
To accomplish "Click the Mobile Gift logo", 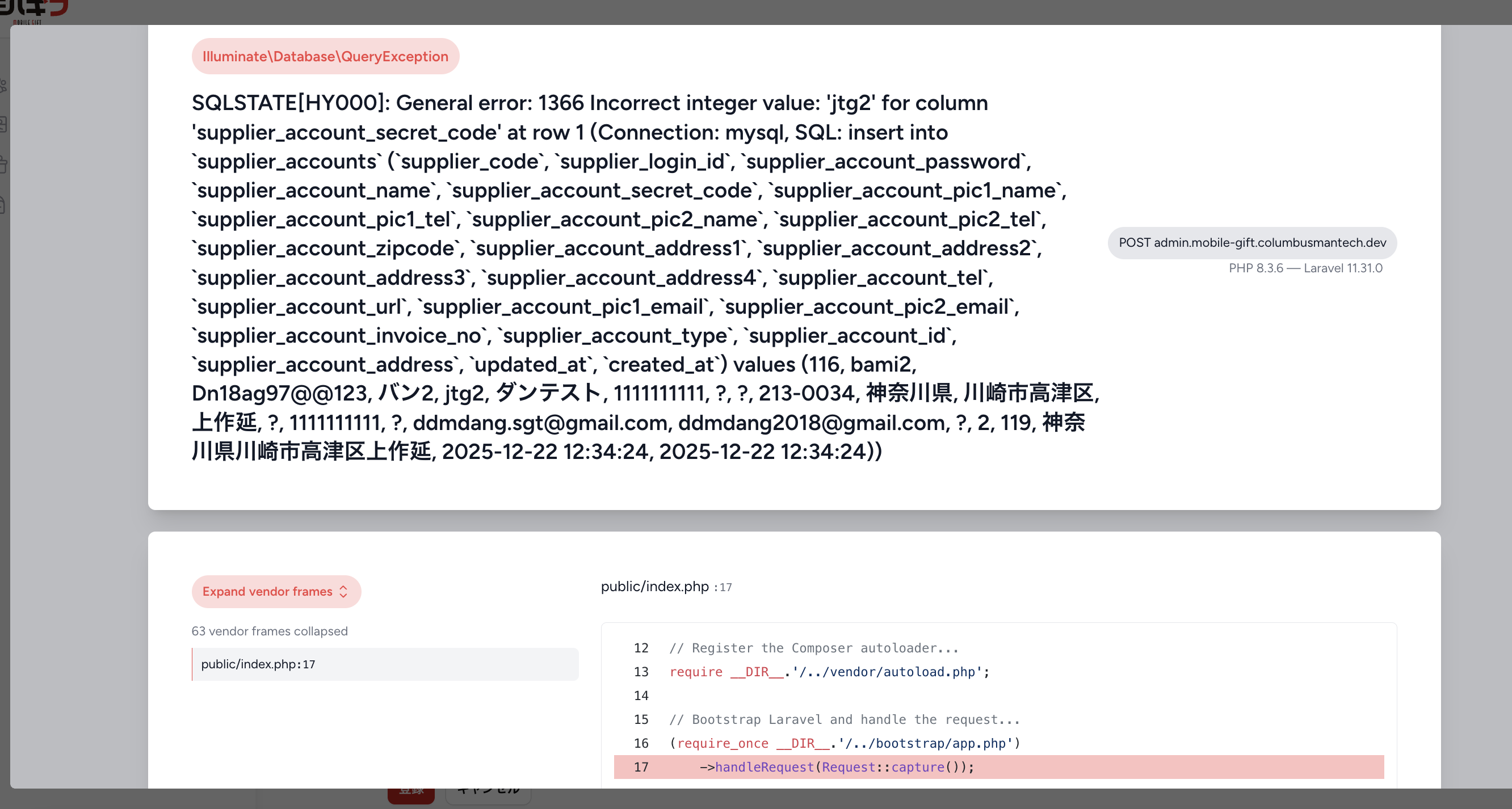I will [x=33, y=11].
